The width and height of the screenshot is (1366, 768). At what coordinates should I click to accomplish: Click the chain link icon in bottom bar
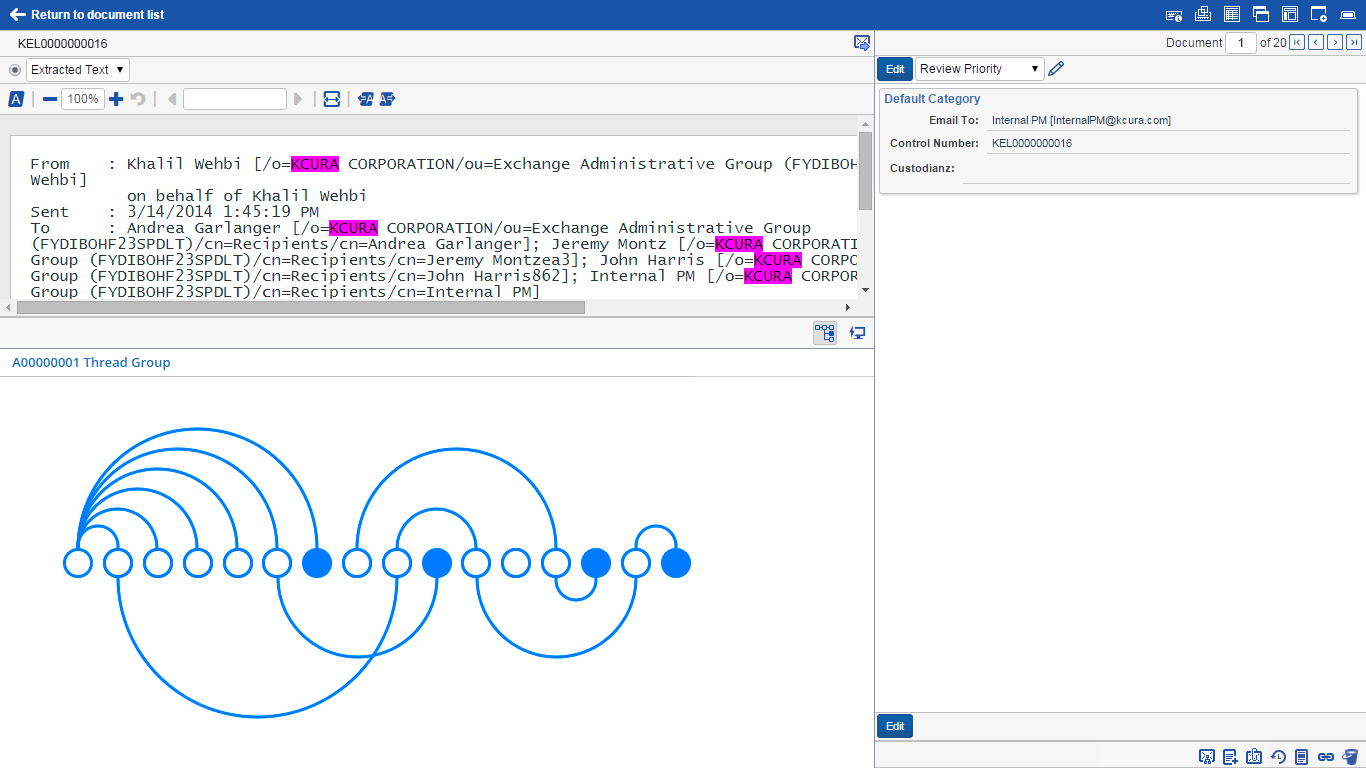click(x=1326, y=757)
